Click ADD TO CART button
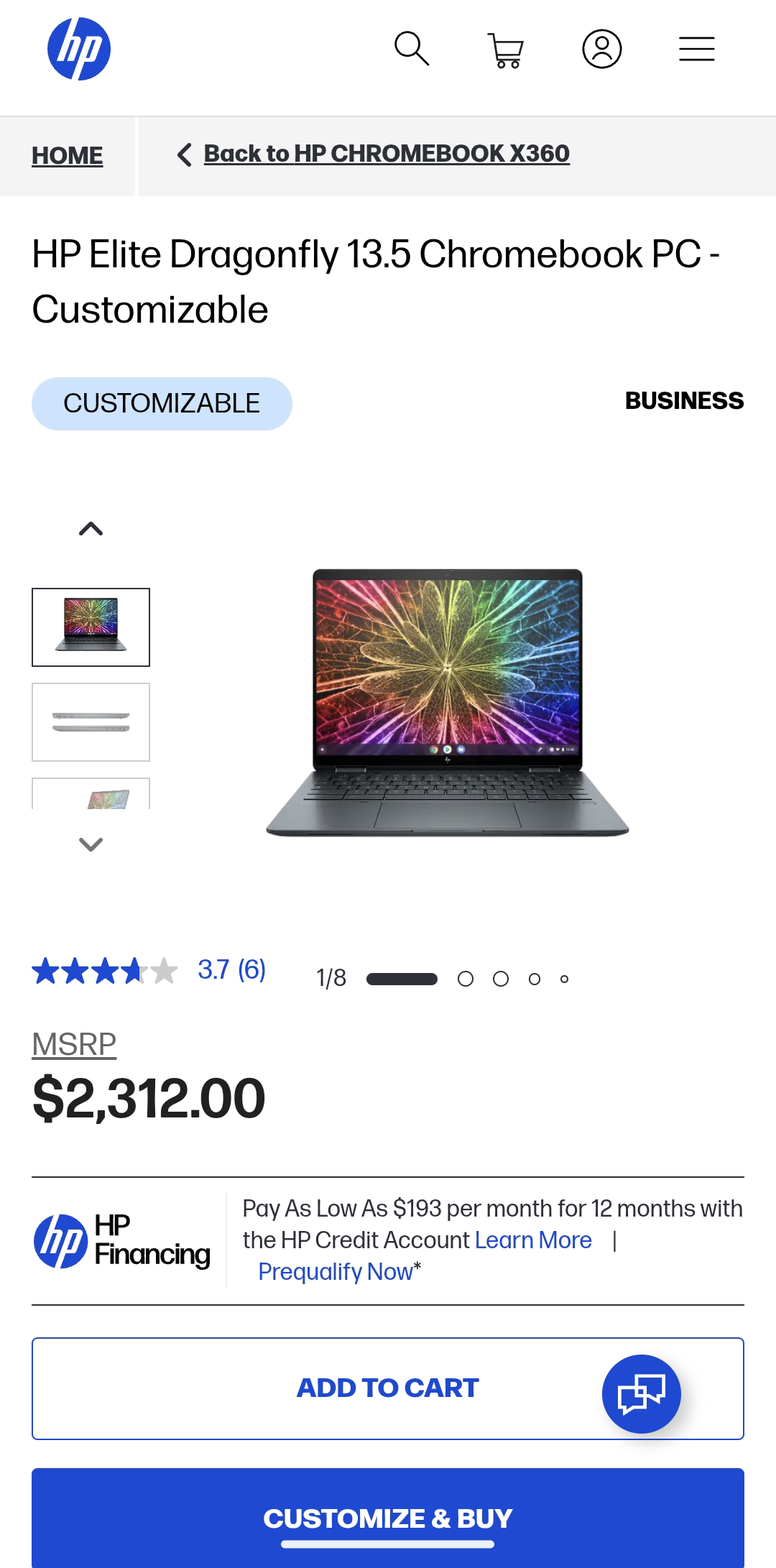 [x=388, y=1388]
